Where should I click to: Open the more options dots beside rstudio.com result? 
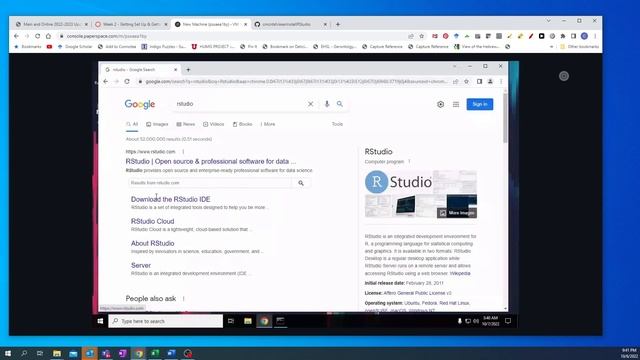(x=183, y=151)
